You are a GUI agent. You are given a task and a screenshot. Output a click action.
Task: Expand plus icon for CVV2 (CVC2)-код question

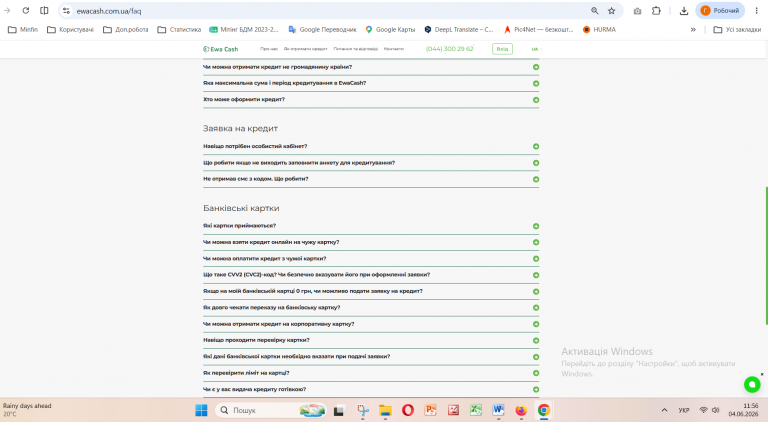pos(536,275)
